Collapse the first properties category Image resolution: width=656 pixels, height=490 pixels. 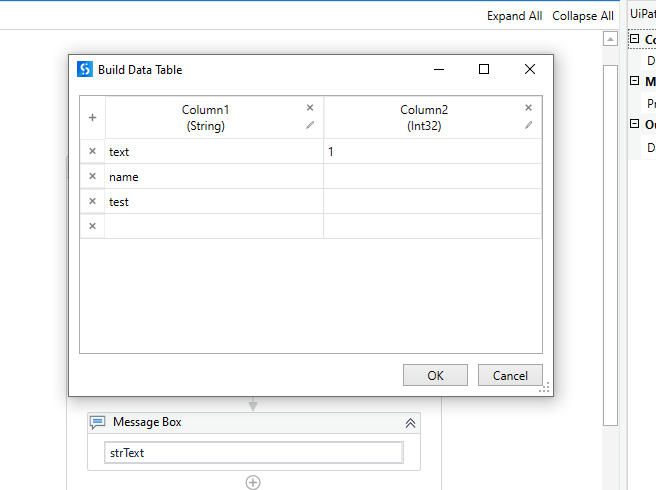(635, 39)
